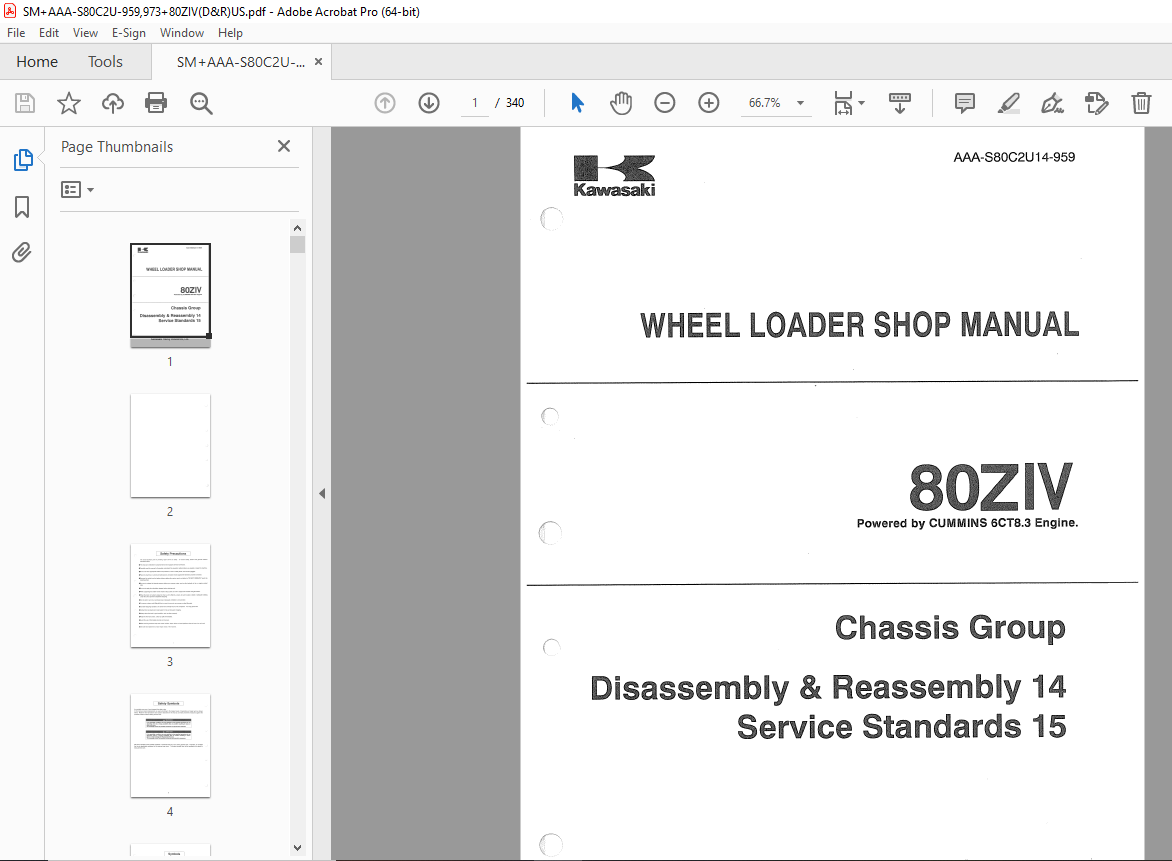Close the Page Thumbnails panel
The height and width of the screenshot is (861, 1172).
[x=284, y=146]
